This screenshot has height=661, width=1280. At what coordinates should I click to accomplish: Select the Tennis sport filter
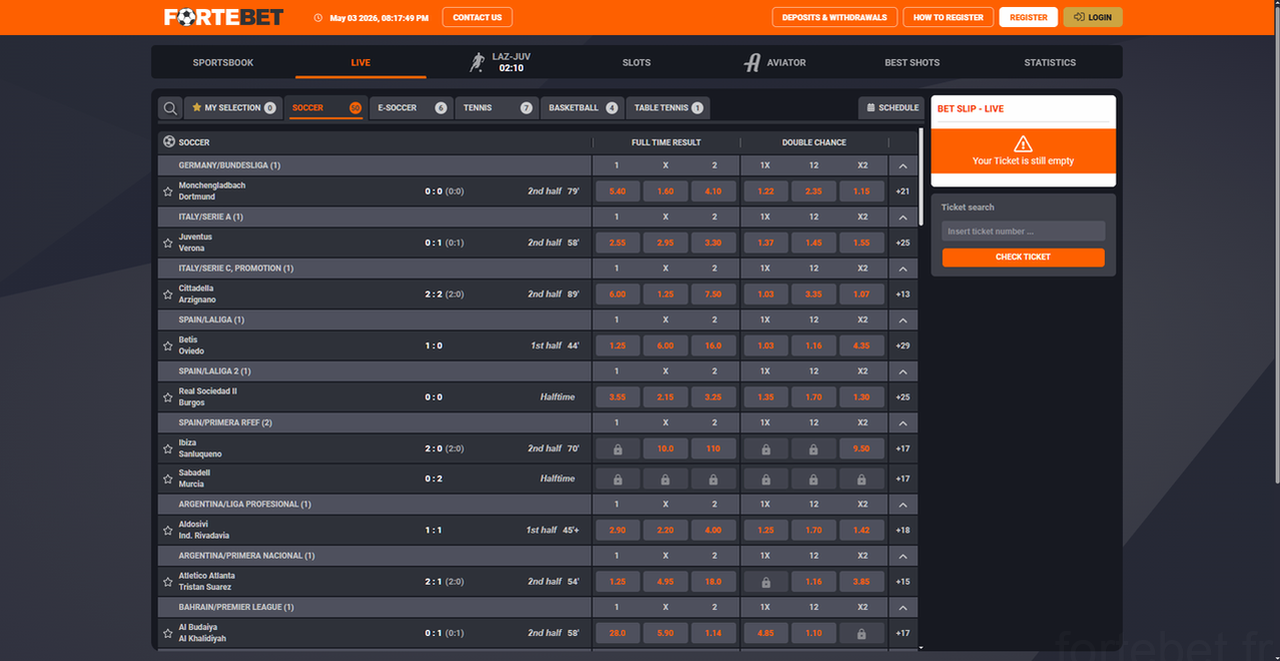pos(497,108)
